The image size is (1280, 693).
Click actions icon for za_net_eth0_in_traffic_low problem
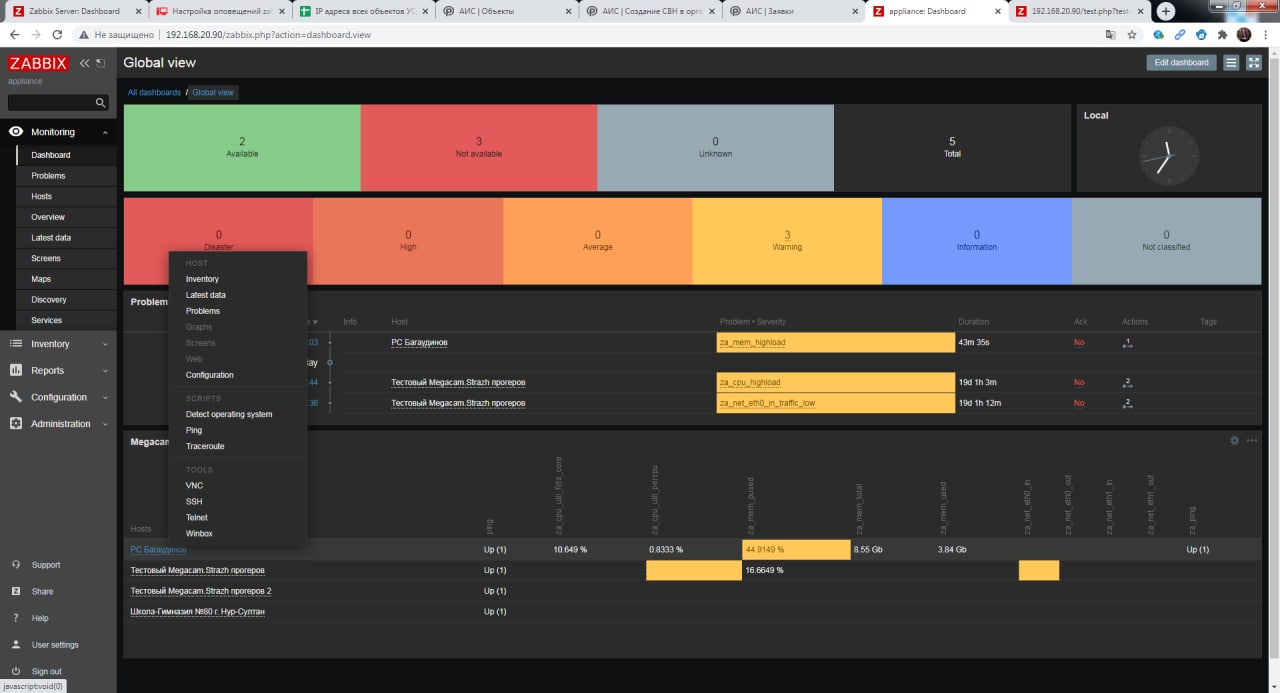coord(1127,403)
